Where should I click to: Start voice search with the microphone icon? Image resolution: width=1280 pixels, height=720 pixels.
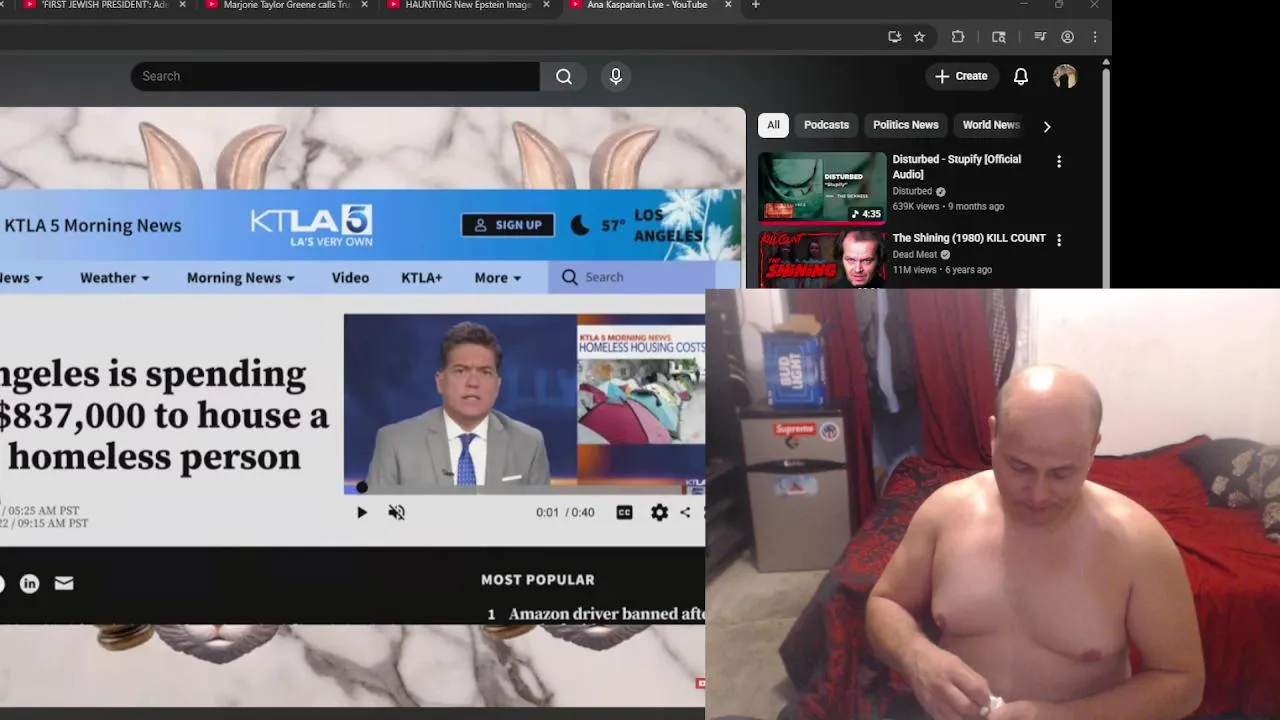[616, 76]
